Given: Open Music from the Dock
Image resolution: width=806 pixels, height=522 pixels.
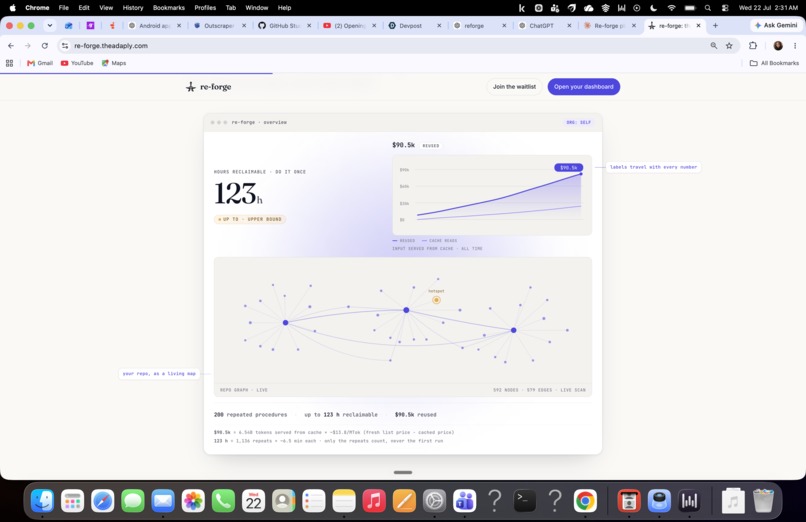Looking at the screenshot, I should 374,501.
